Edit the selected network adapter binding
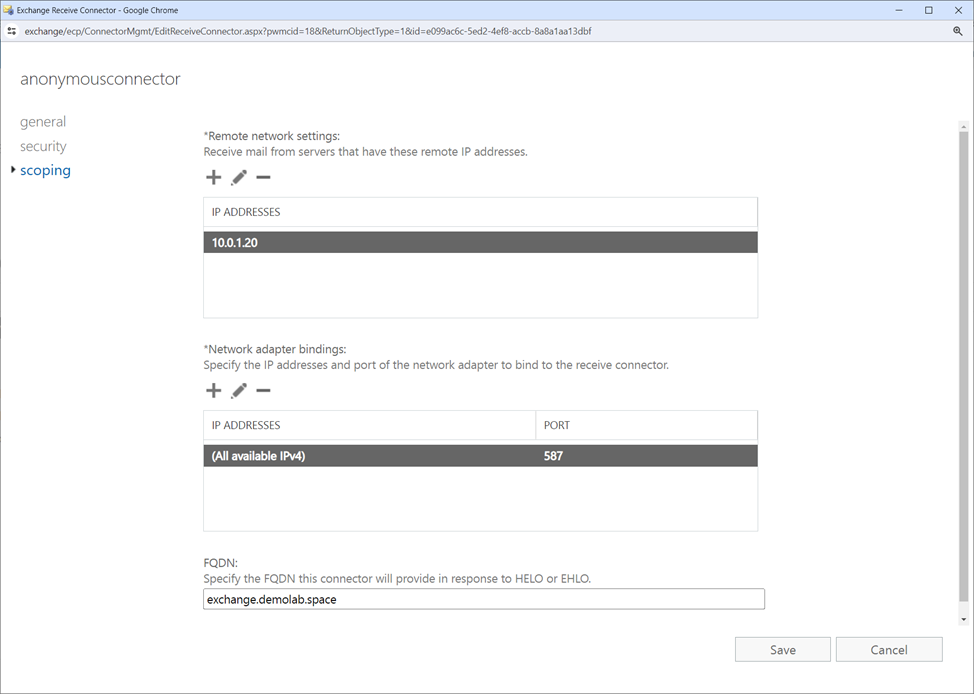This screenshot has width=974, height=694. click(238, 390)
